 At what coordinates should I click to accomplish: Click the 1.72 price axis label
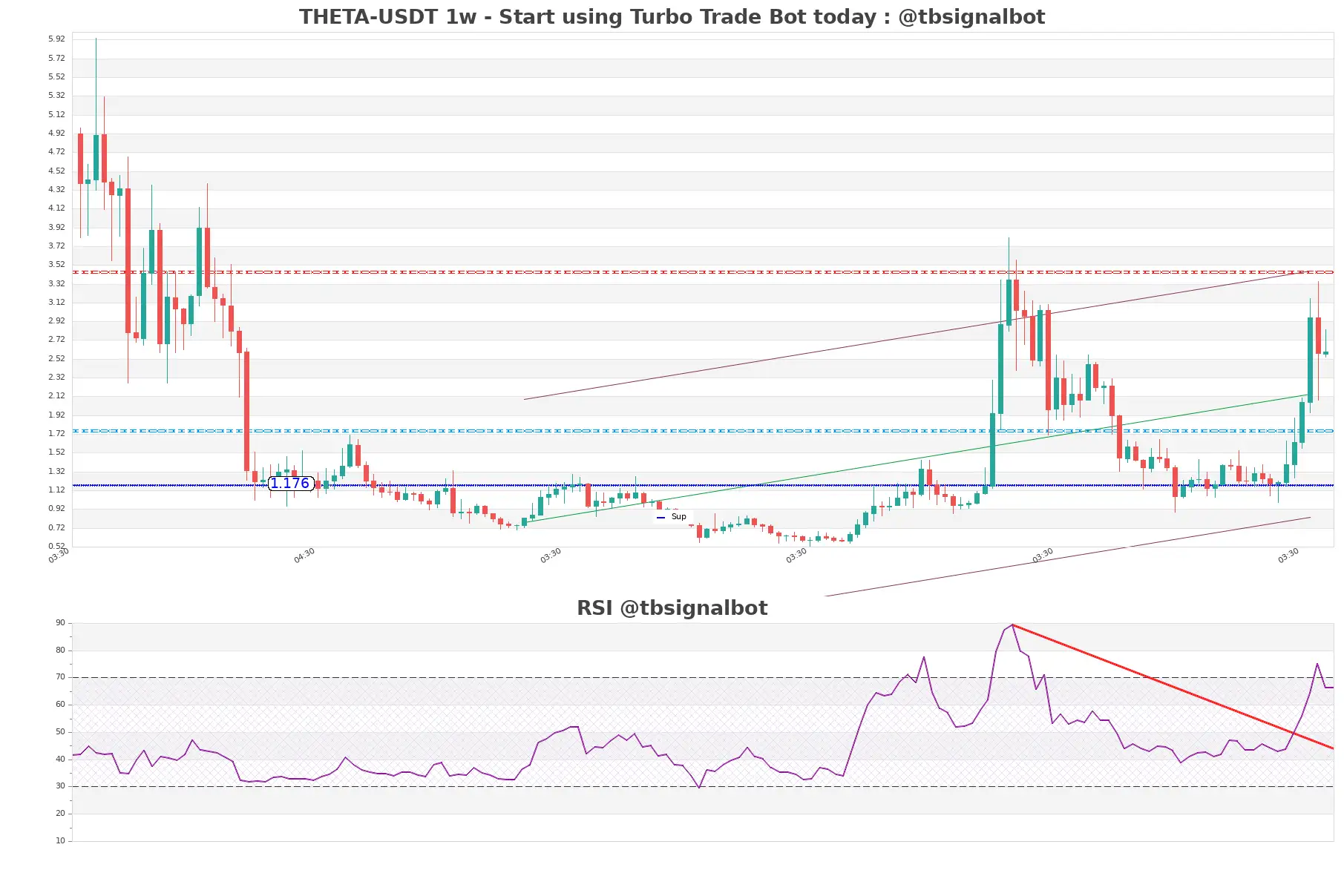point(56,433)
